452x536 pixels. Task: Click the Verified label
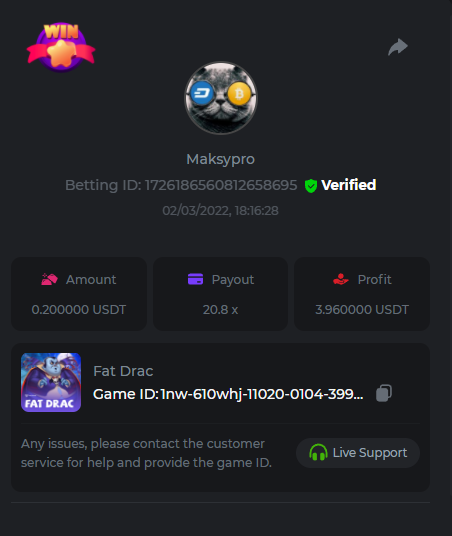[349, 185]
